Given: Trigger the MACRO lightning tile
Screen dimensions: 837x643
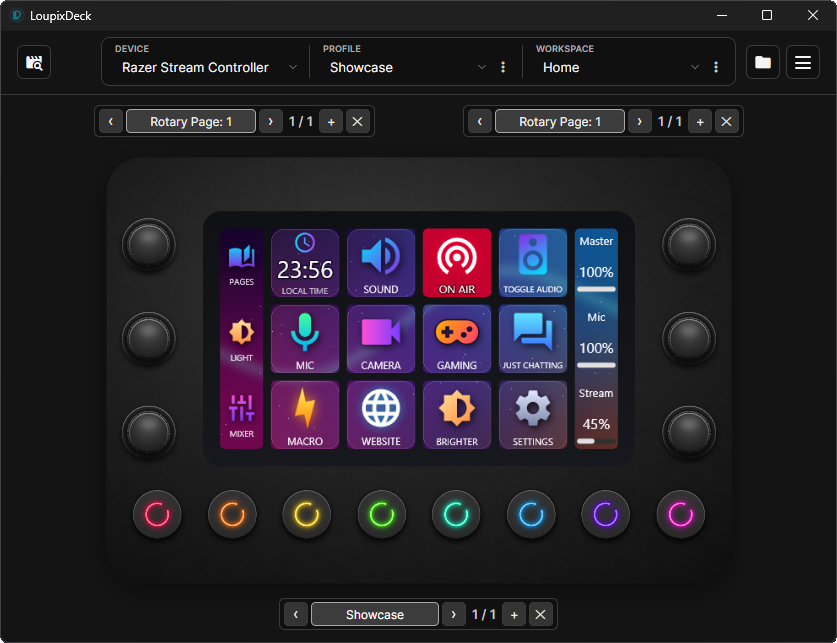Looking at the screenshot, I should (x=305, y=415).
